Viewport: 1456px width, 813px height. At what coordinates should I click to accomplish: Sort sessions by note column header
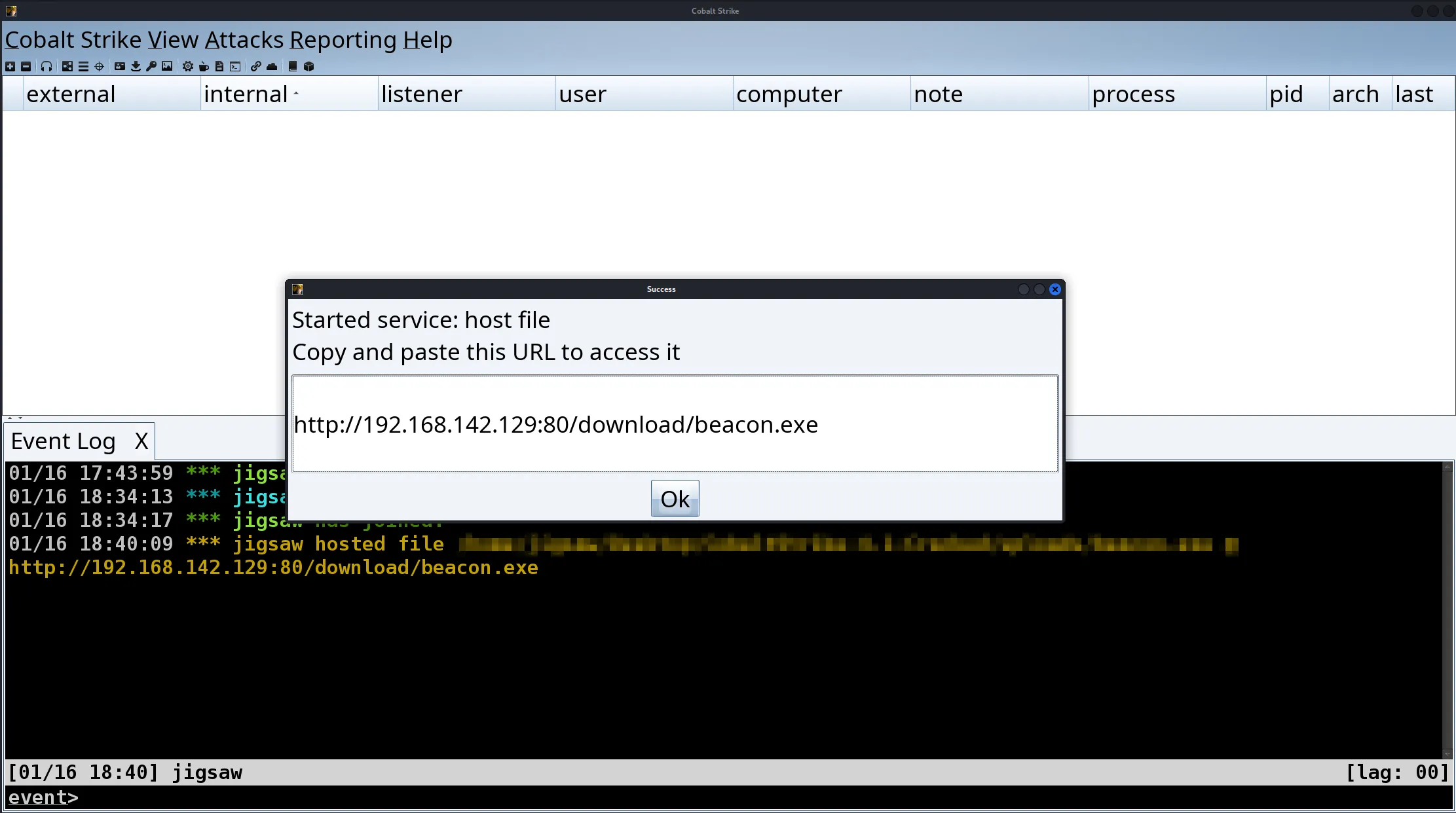pos(999,94)
